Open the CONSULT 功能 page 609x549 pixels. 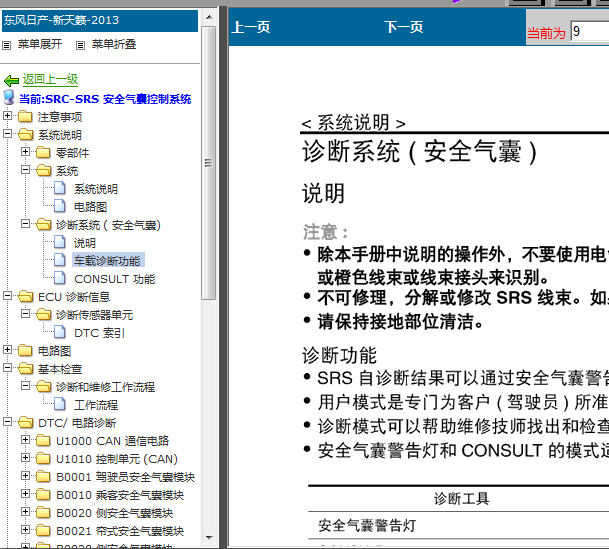(x=115, y=279)
